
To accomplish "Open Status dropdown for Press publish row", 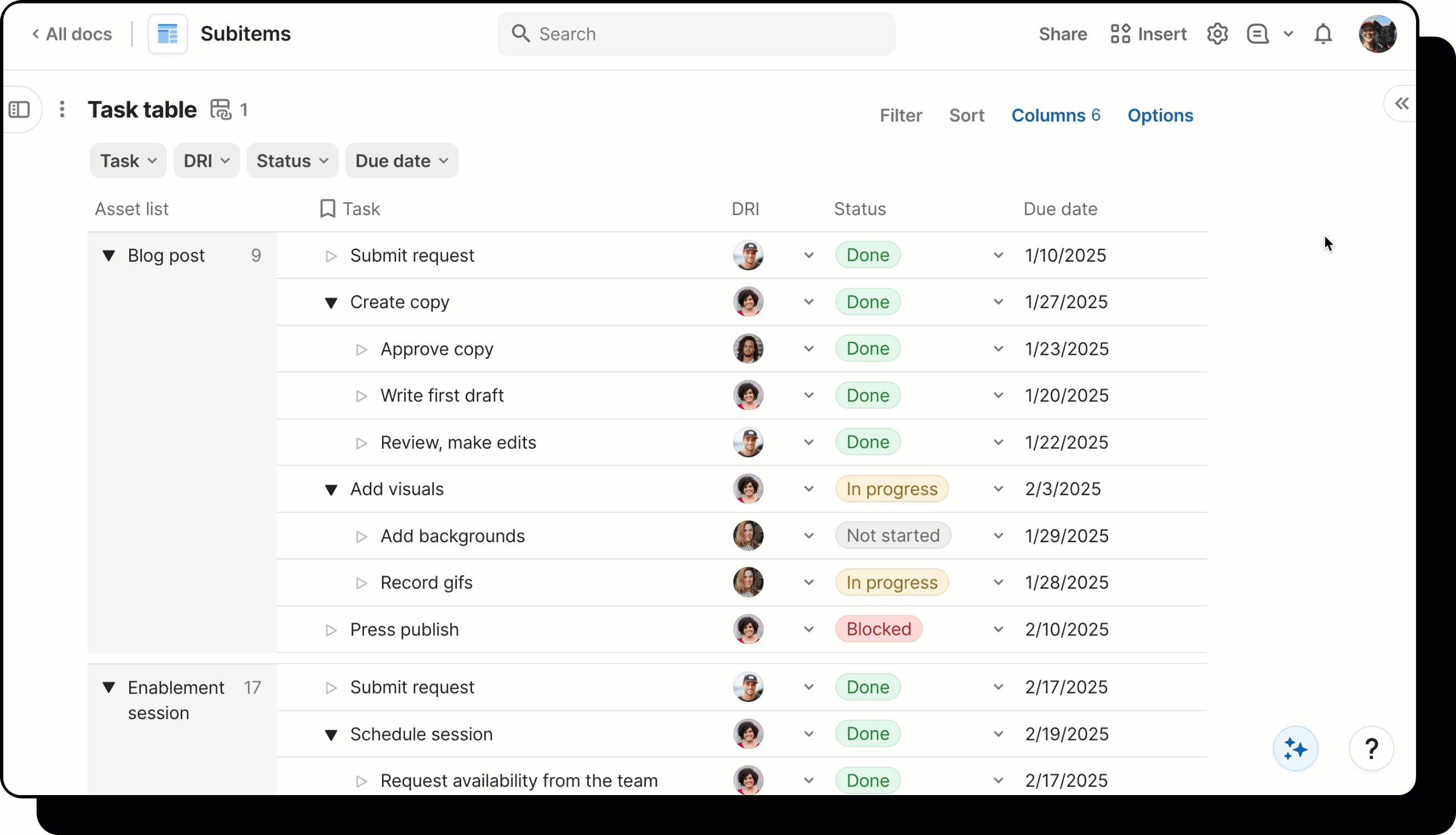I will (x=998, y=630).
